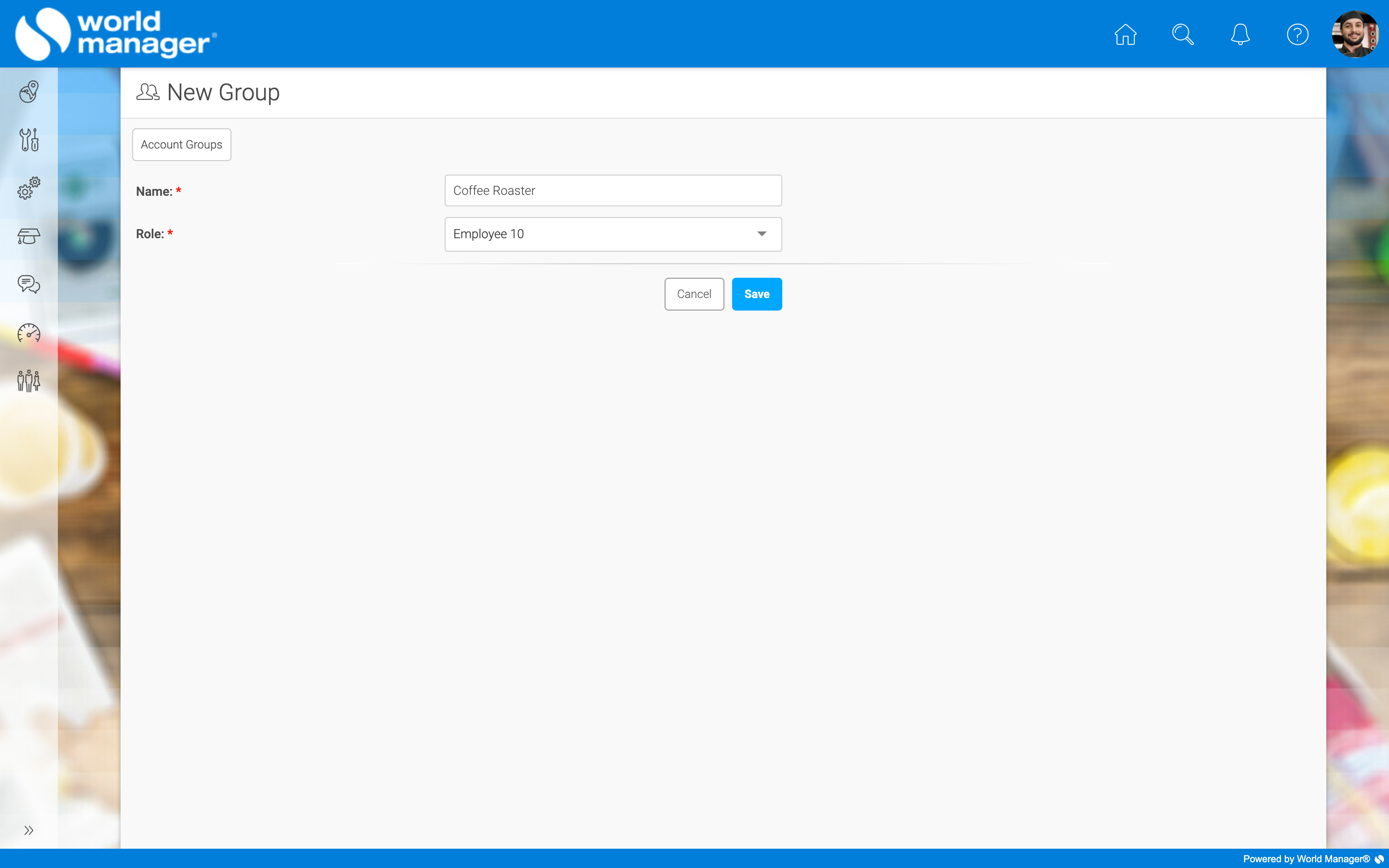Click the Account Groups button

click(x=181, y=145)
